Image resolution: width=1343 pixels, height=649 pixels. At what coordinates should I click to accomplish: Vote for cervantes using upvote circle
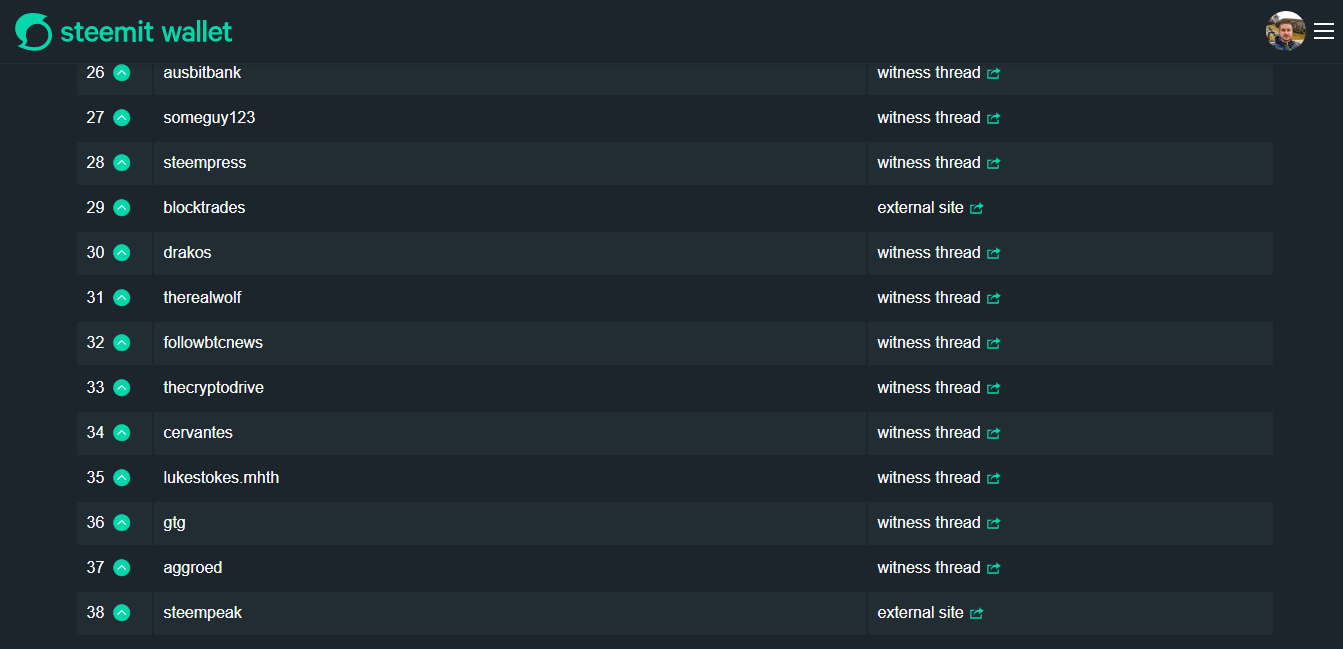(122, 433)
